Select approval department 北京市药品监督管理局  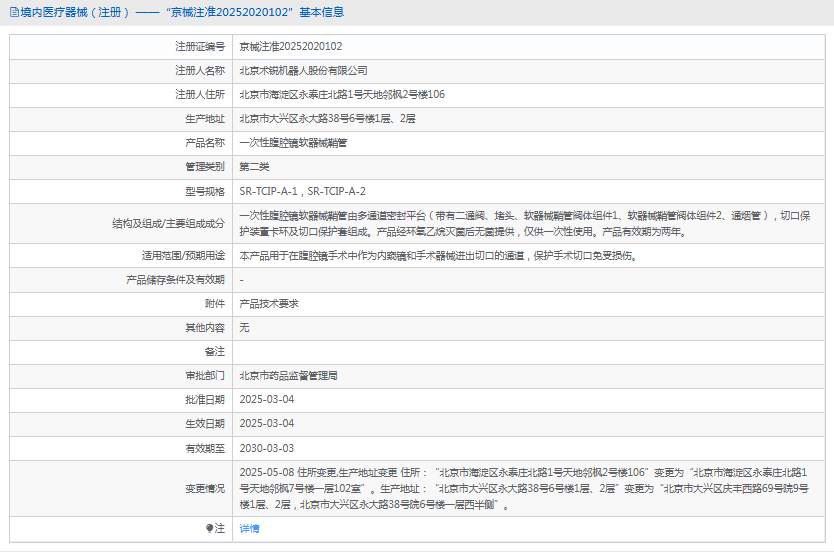(x=288, y=376)
